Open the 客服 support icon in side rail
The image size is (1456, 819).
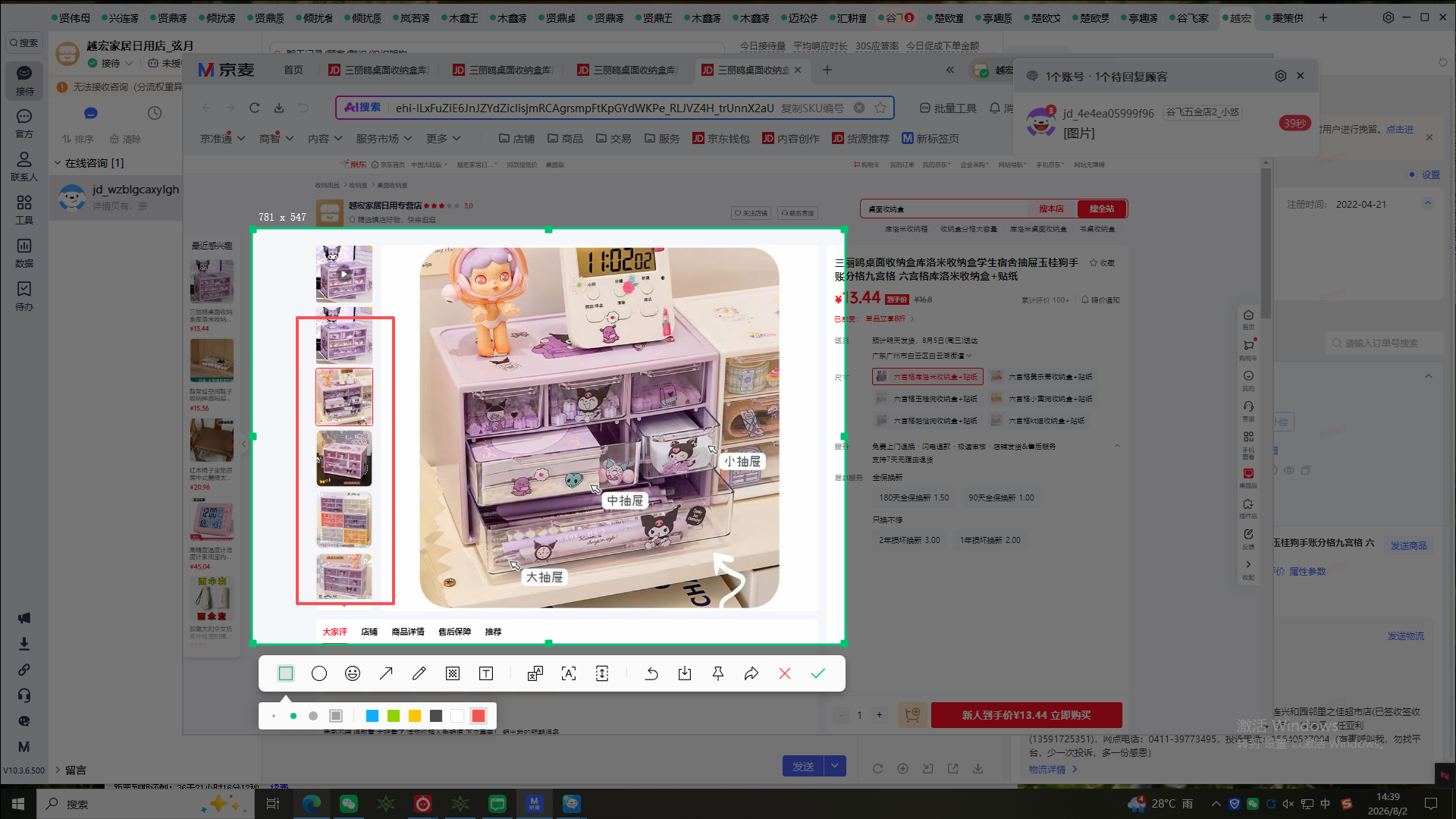pyautogui.click(x=1248, y=409)
